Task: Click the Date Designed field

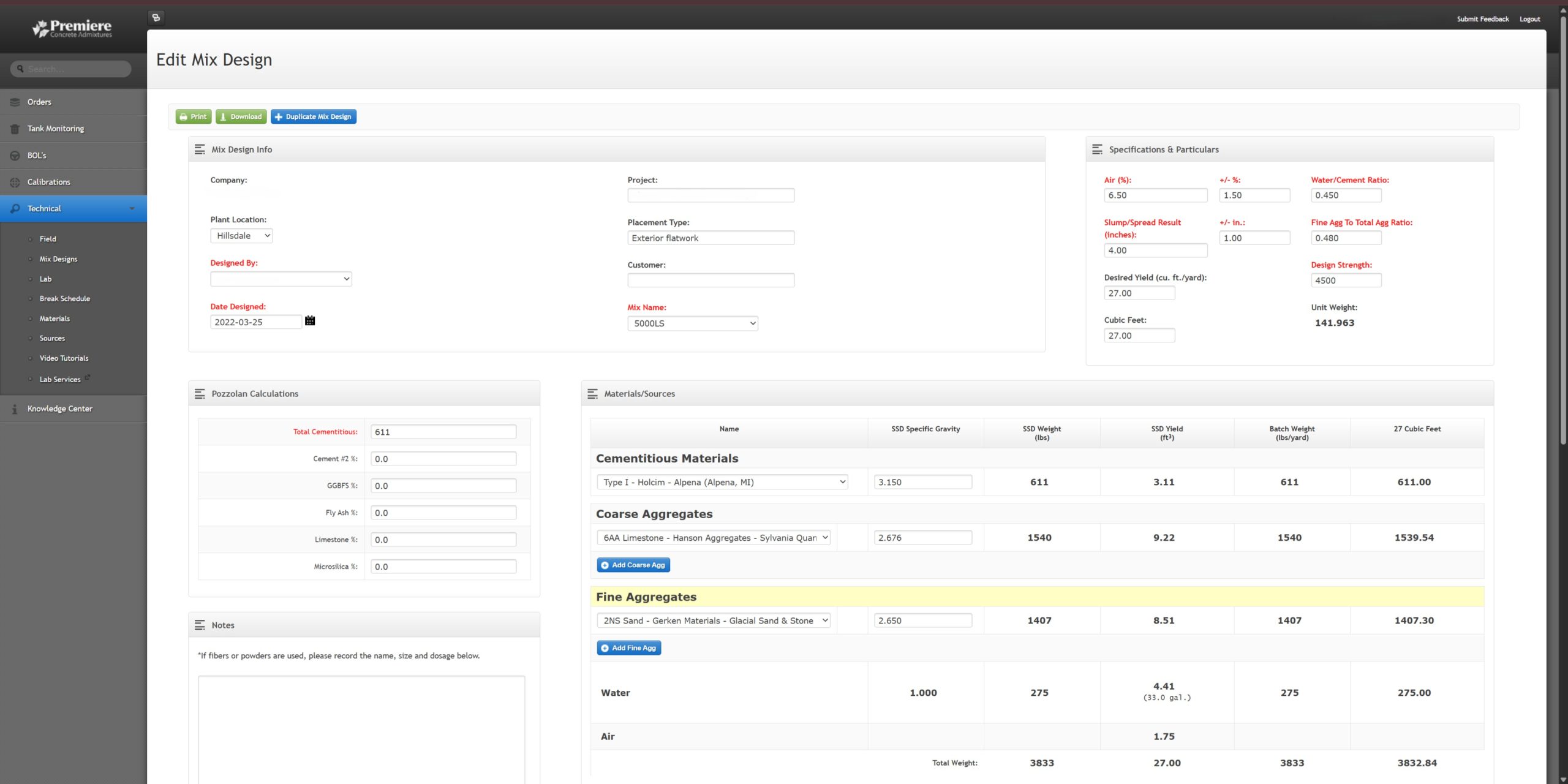Action: [x=256, y=322]
